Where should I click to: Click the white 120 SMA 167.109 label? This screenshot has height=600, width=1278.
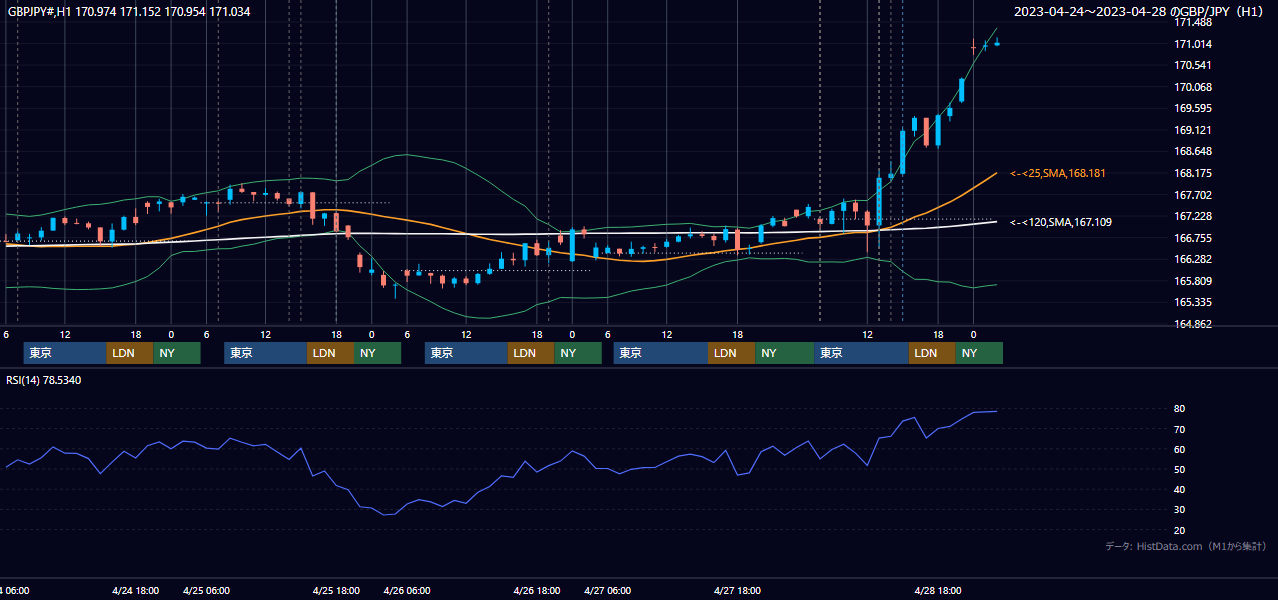tap(1061, 222)
